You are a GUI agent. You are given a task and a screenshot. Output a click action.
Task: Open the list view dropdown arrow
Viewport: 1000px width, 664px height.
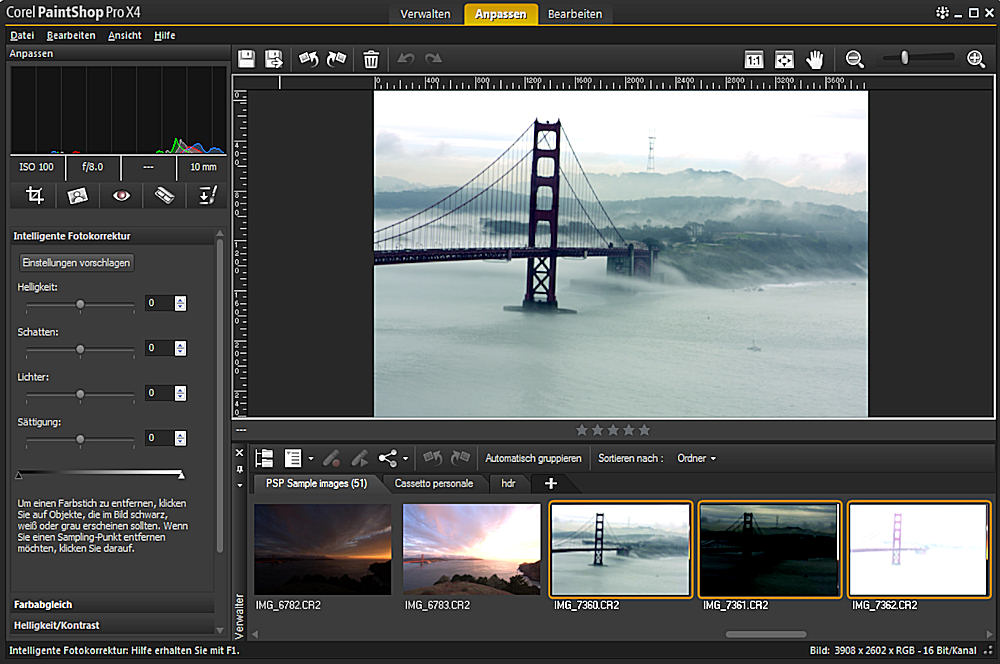click(311, 459)
